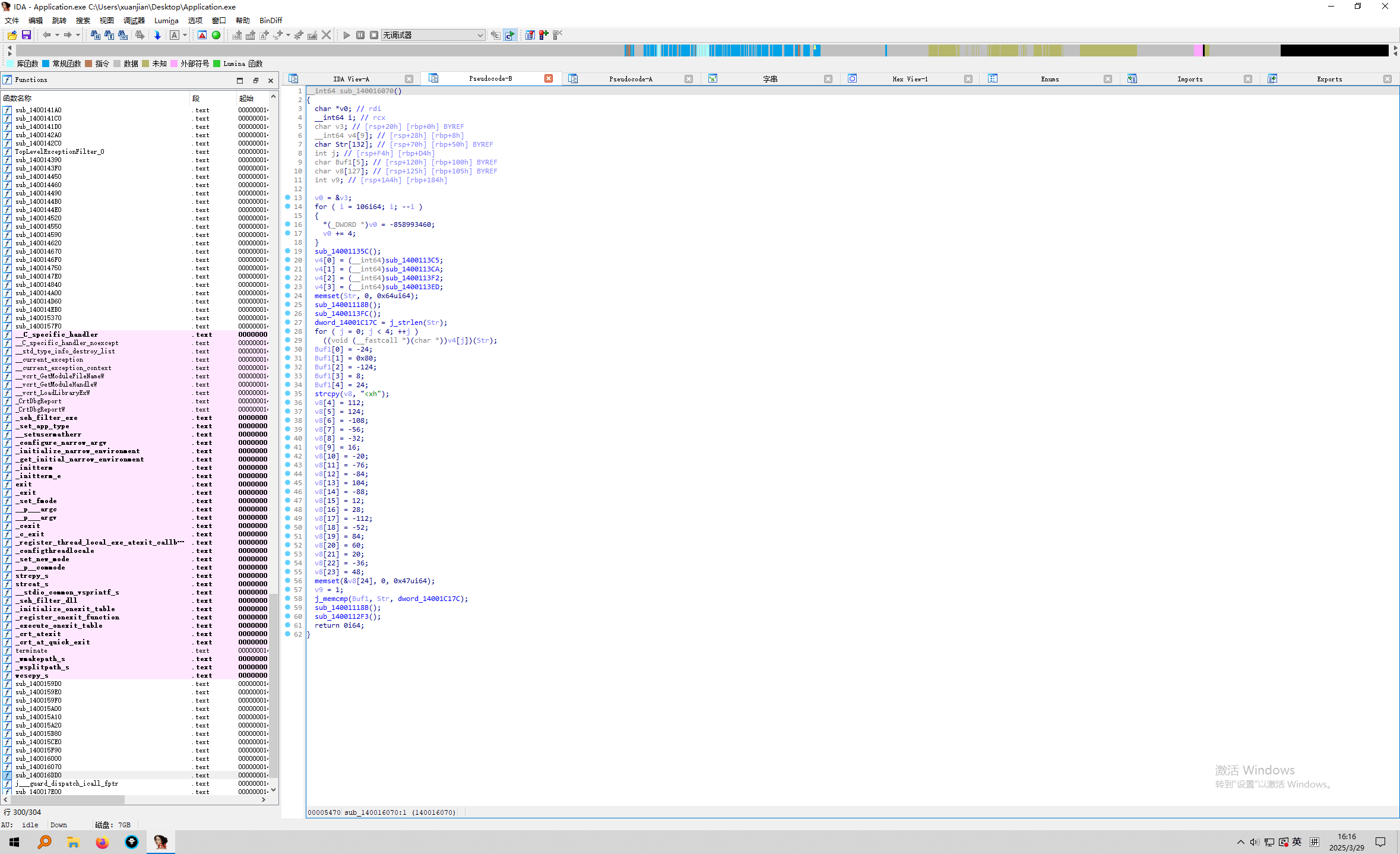Open the IDA app on Windows taskbar
This screenshot has width=1400, height=854.
tap(160, 842)
